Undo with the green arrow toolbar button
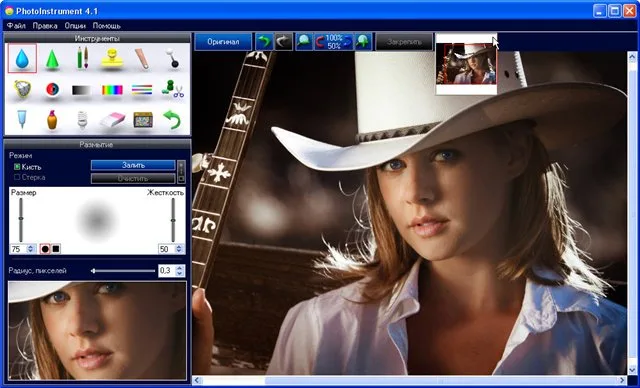 (264, 42)
